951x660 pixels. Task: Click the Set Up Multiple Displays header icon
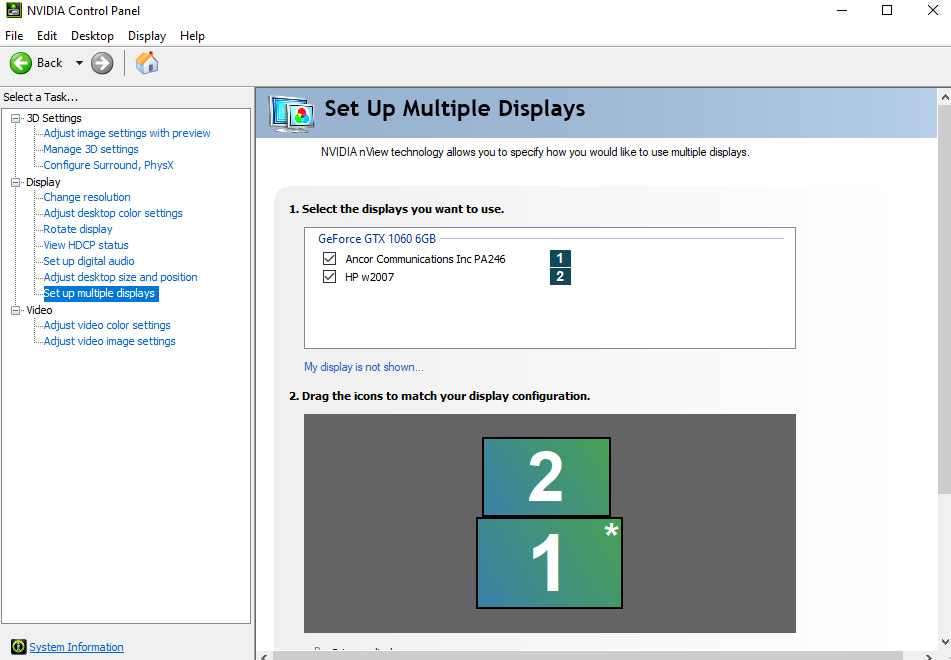click(292, 113)
